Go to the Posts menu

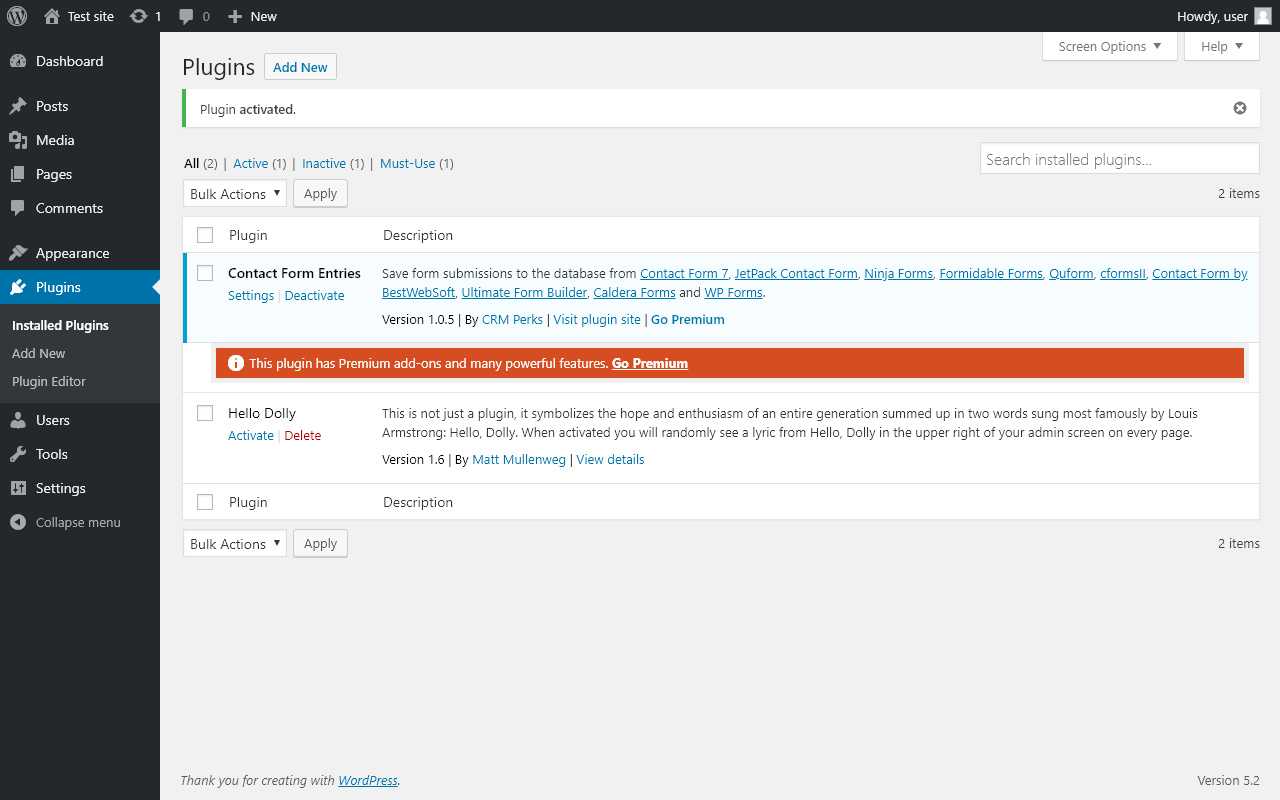tap(52, 106)
